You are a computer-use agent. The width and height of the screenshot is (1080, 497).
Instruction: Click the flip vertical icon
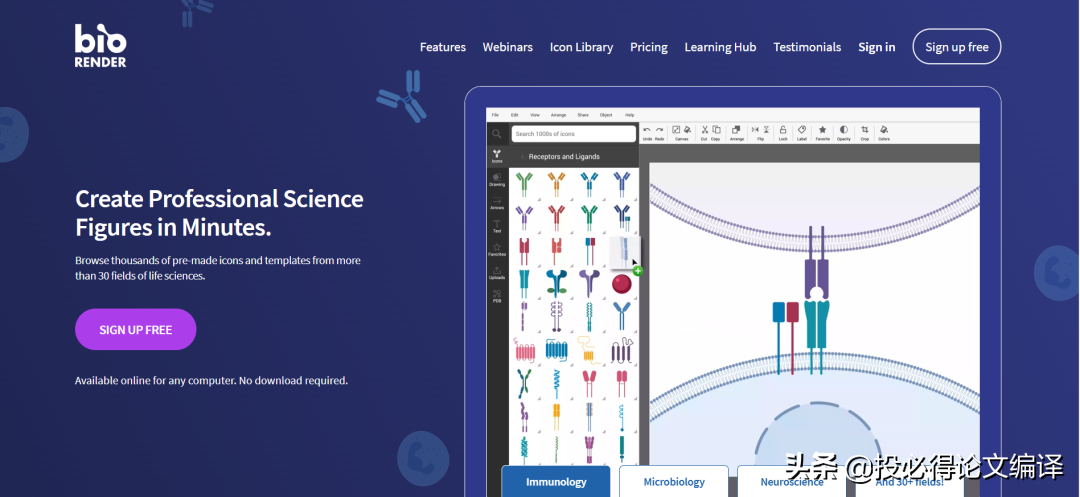point(766,129)
